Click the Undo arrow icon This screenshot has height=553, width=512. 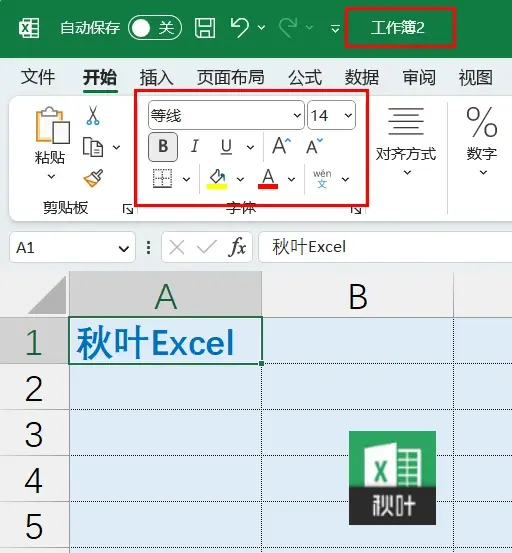coord(240,28)
